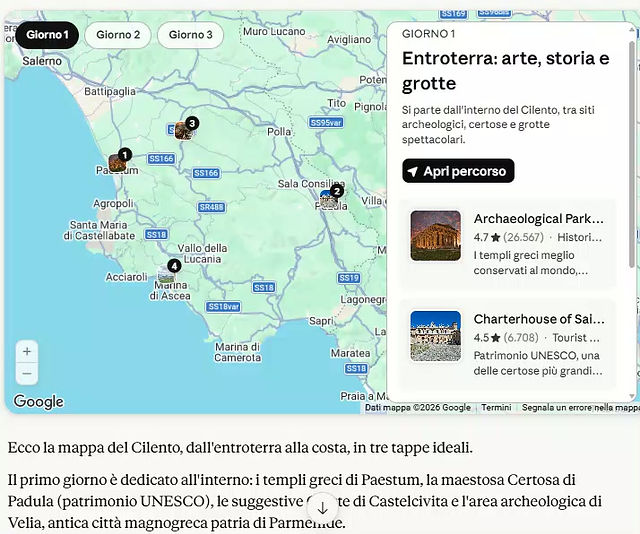Image resolution: width=640 pixels, height=534 pixels.
Task: Click the GIORNO 1 panel label
Action: 428,34
